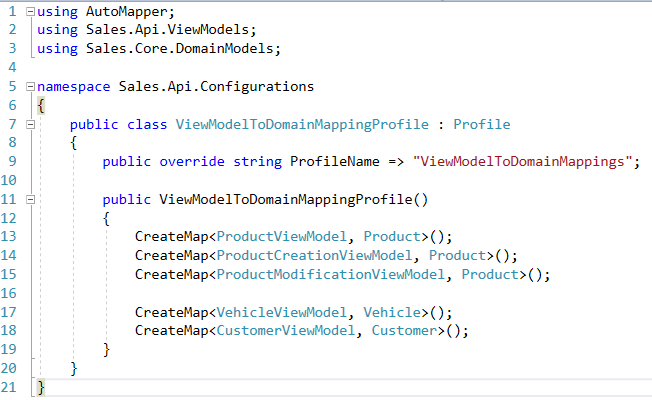The width and height of the screenshot is (652, 400).
Task: Click the Vehicle type on line 17
Action: click(392, 312)
